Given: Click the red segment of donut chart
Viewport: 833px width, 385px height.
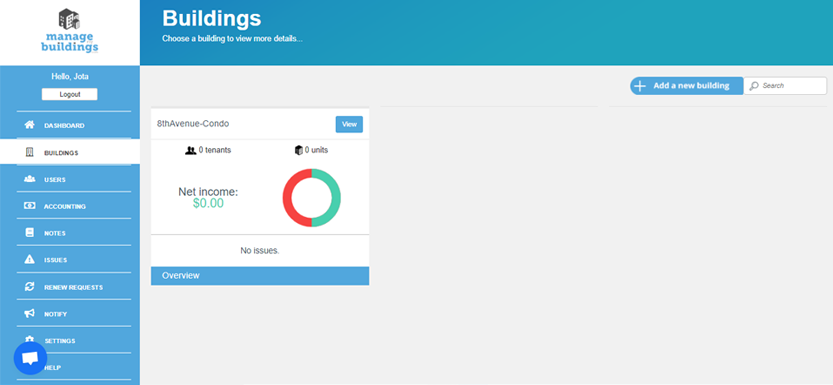Looking at the screenshot, I should [x=295, y=198].
